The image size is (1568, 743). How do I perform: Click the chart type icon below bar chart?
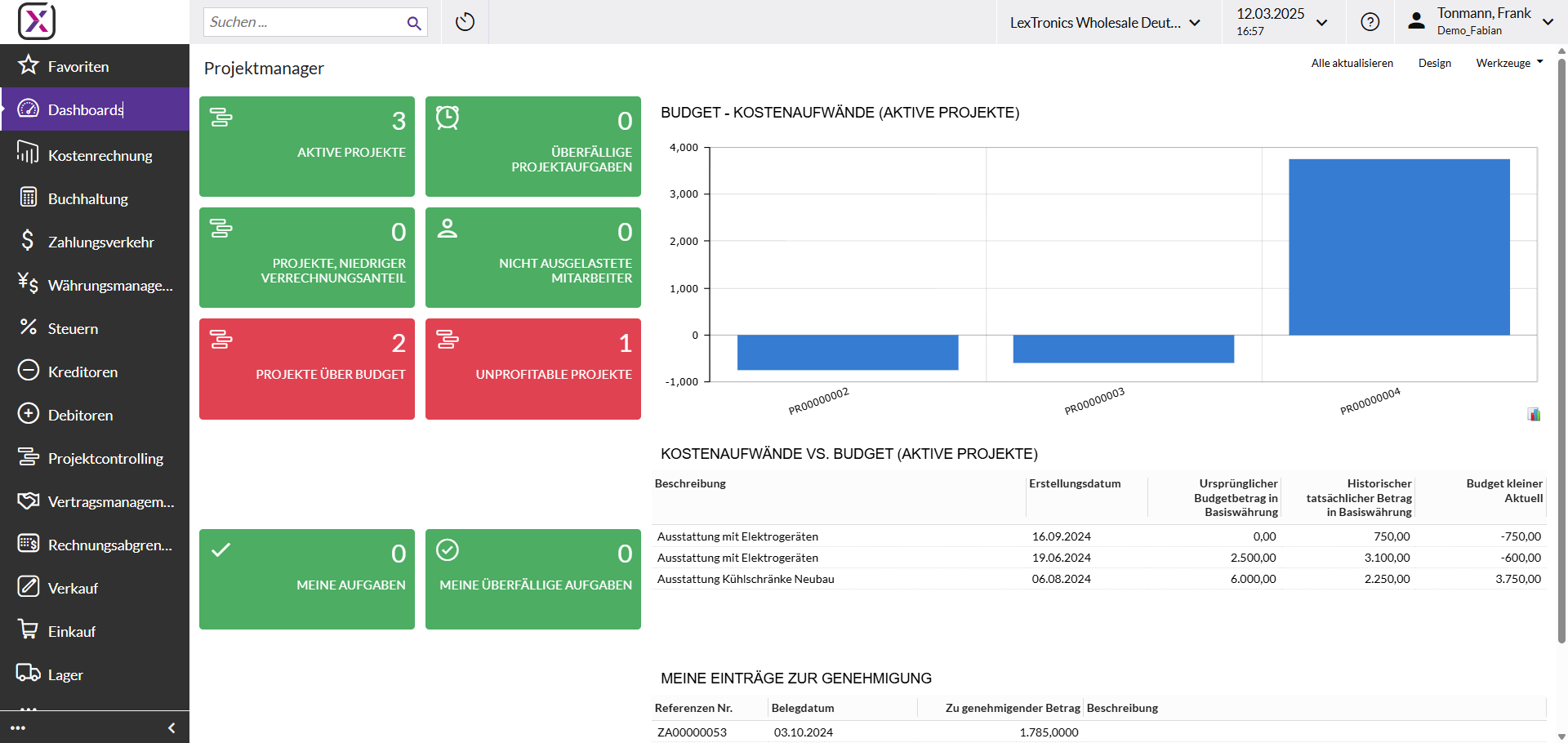pyautogui.click(x=1534, y=415)
